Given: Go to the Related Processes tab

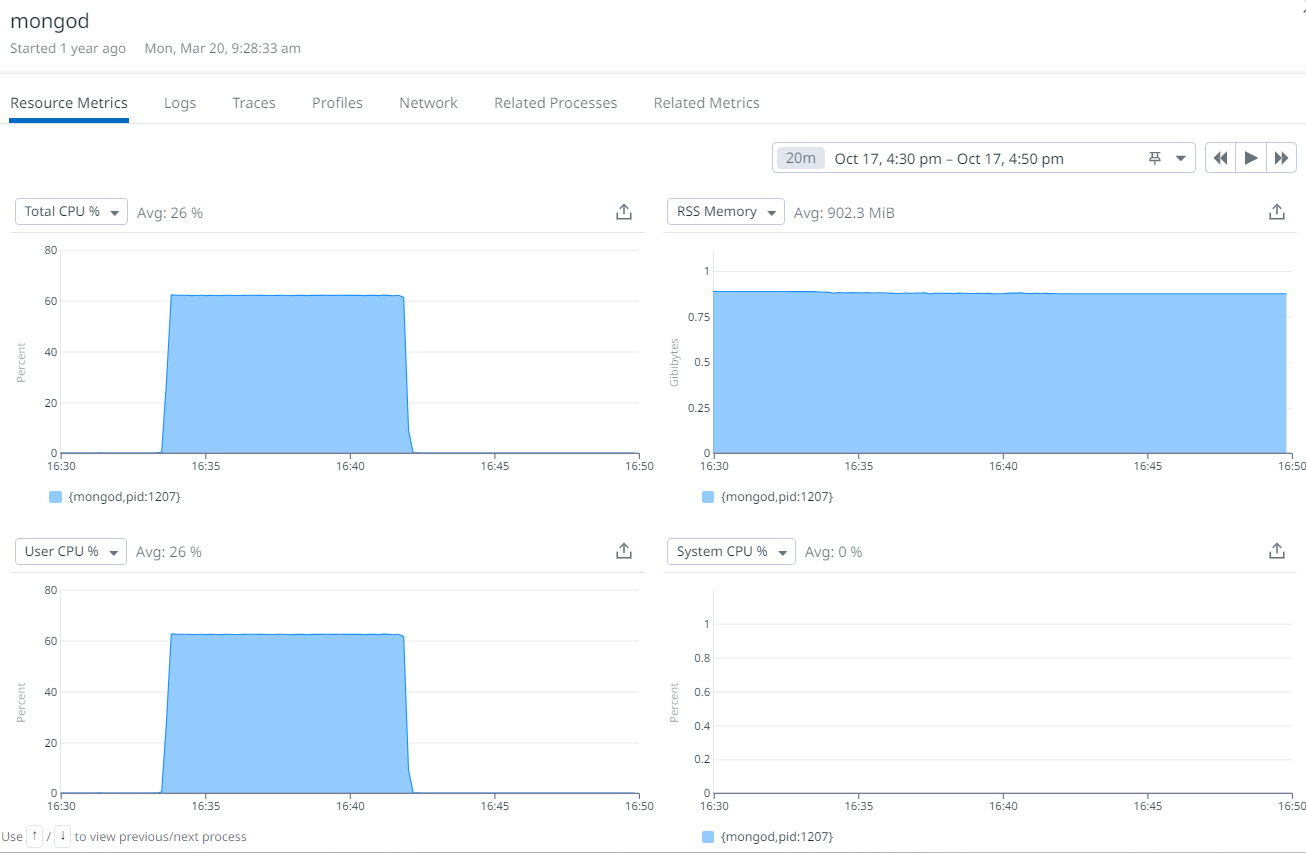Looking at the screenshot, I should click(x=555, y=103).
